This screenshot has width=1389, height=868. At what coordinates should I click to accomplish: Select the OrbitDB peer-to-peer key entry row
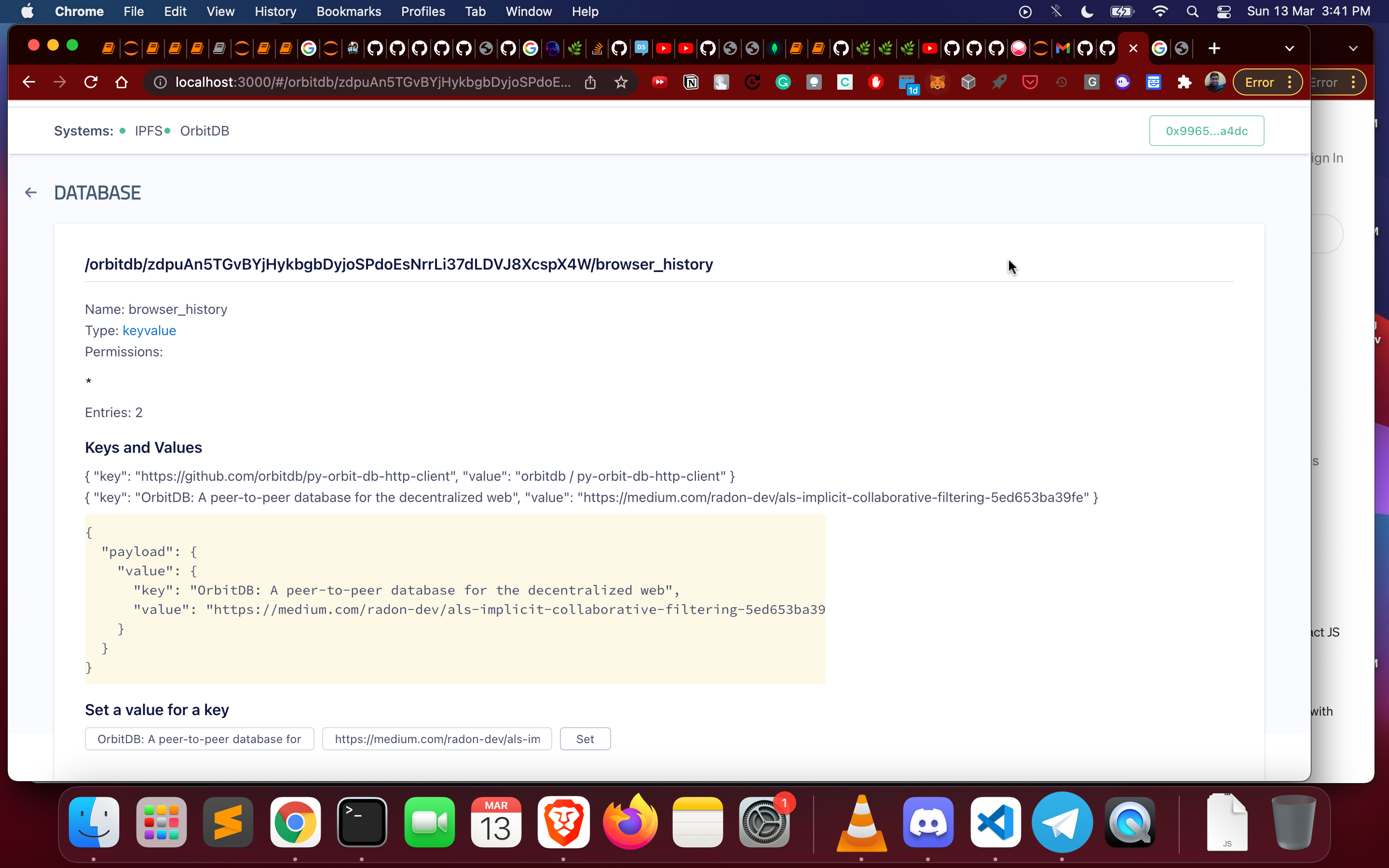(591, 497)
